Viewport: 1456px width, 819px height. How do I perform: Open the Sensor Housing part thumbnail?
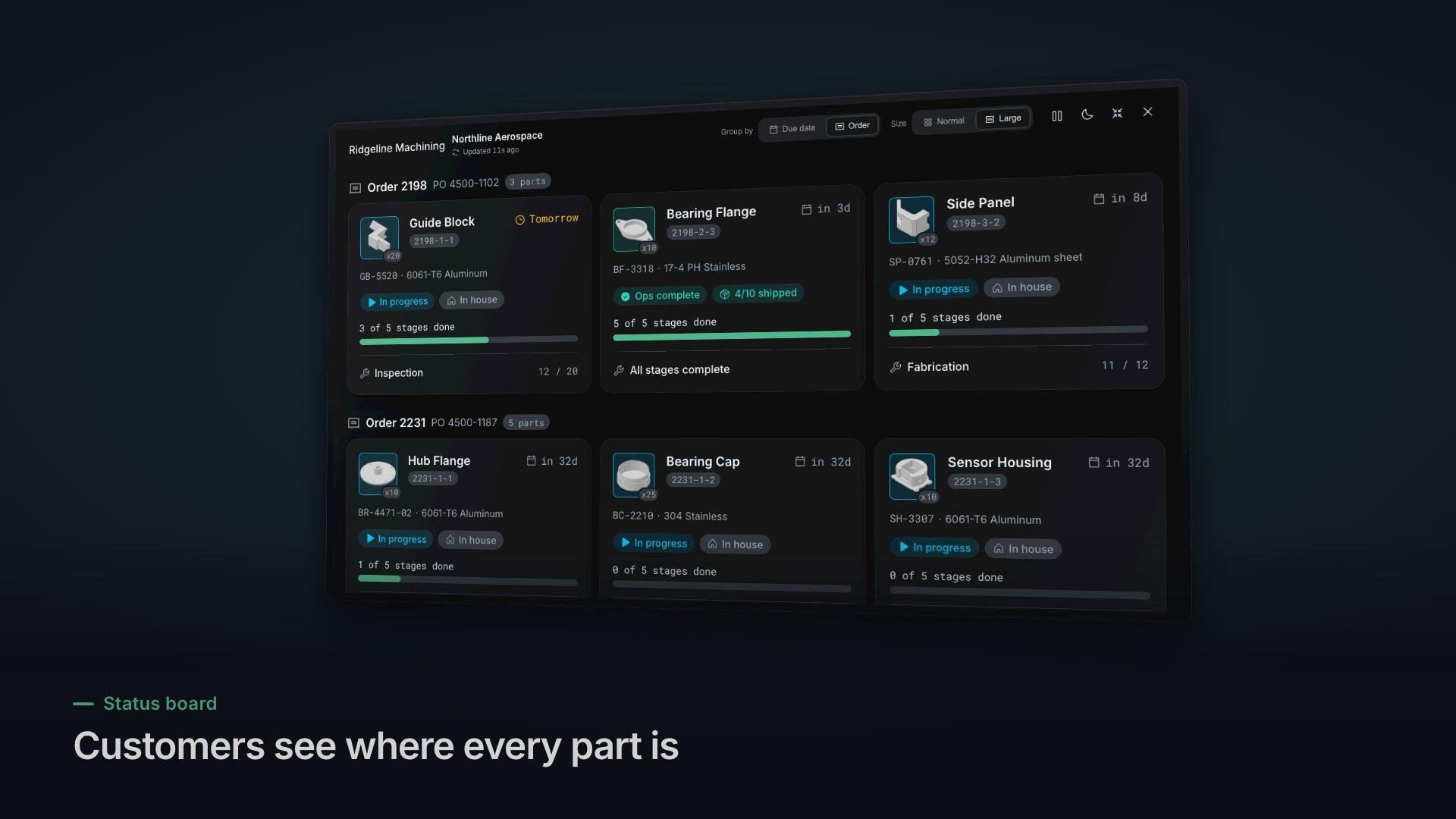pyautogui.click(x=912, y=477)
